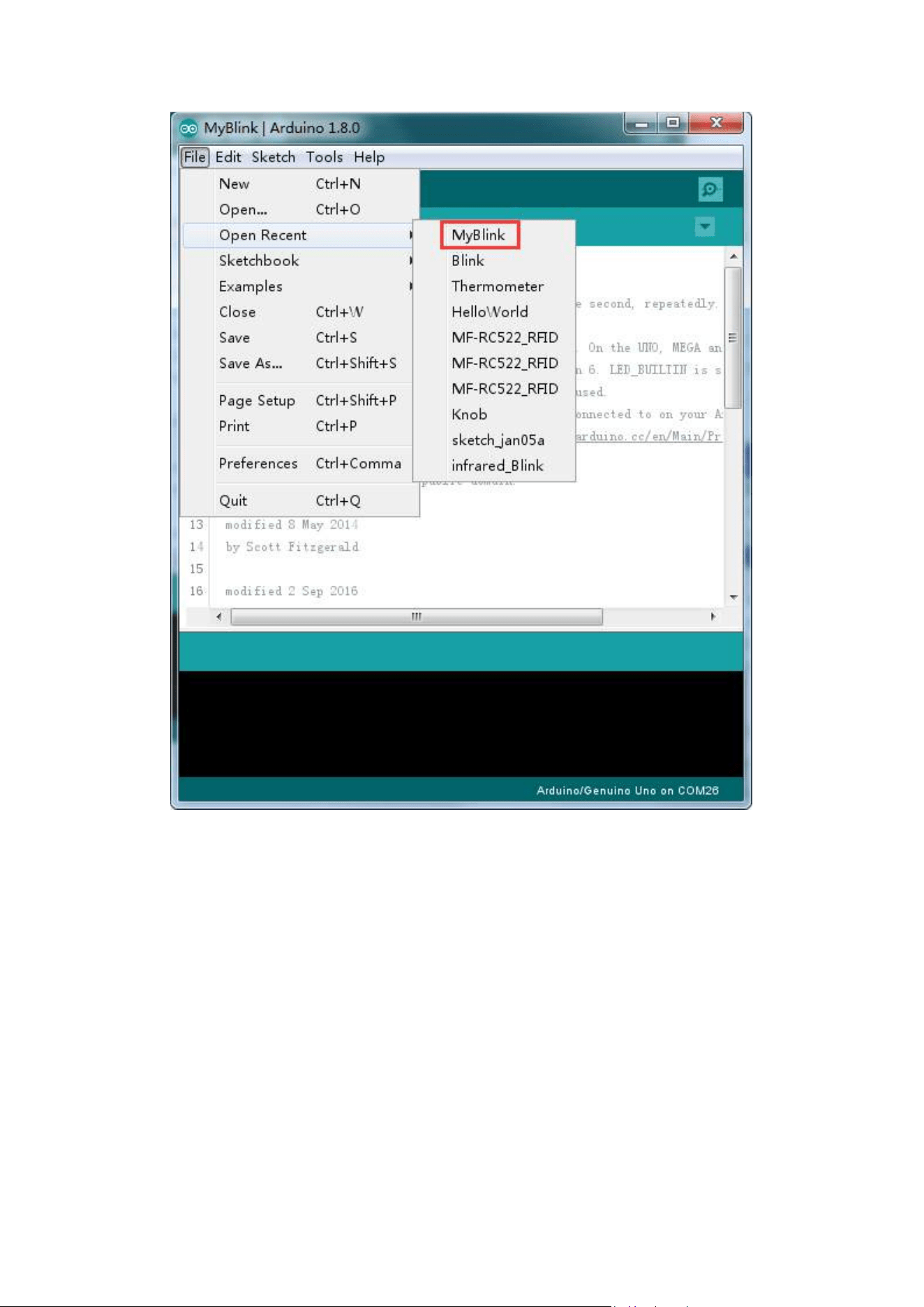924x1307 pixels.
Task: Click the horizontal scroll right arrow
Action: [713, 616]
